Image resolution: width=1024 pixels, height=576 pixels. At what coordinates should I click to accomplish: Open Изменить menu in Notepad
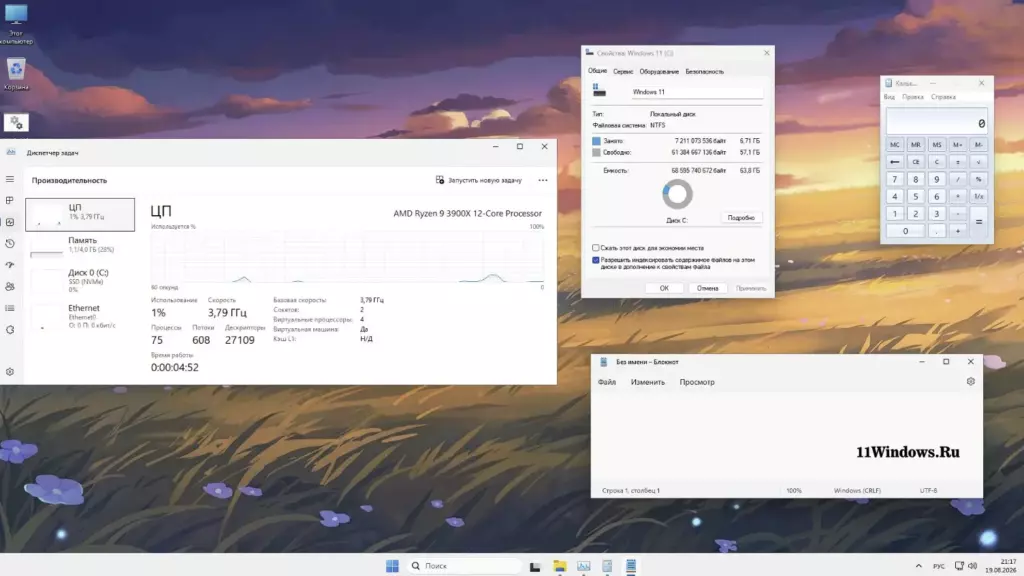click(x=647, y=382)
